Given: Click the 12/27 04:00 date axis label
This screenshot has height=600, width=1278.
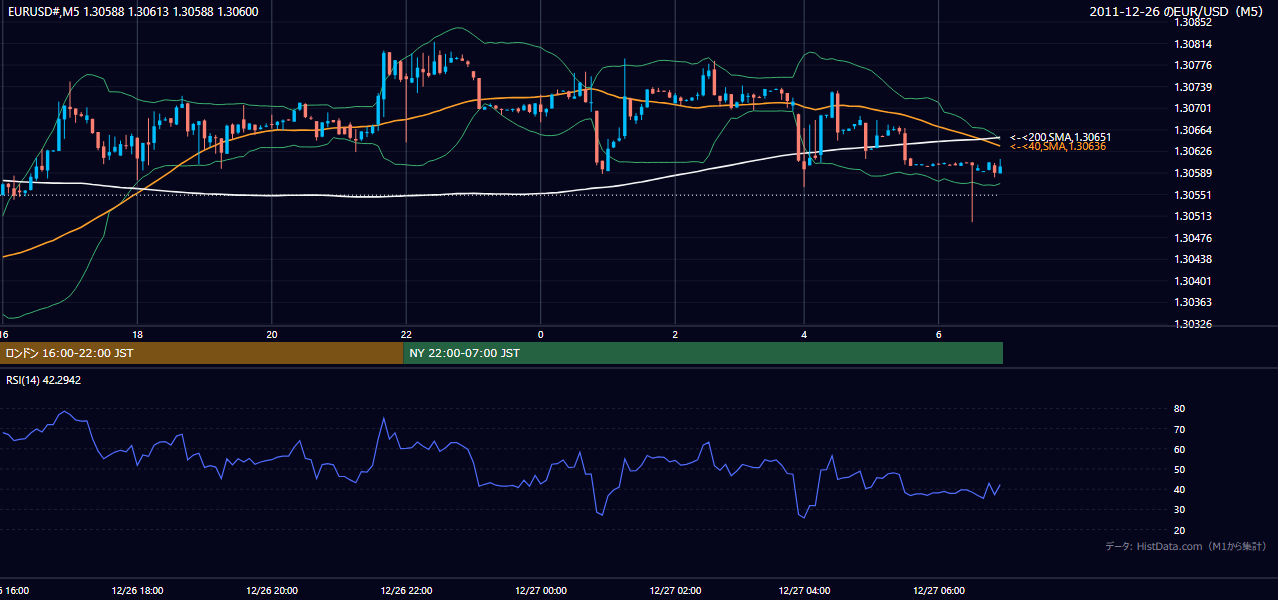Looking at the screenshot, I should click(x=805, y=590).
